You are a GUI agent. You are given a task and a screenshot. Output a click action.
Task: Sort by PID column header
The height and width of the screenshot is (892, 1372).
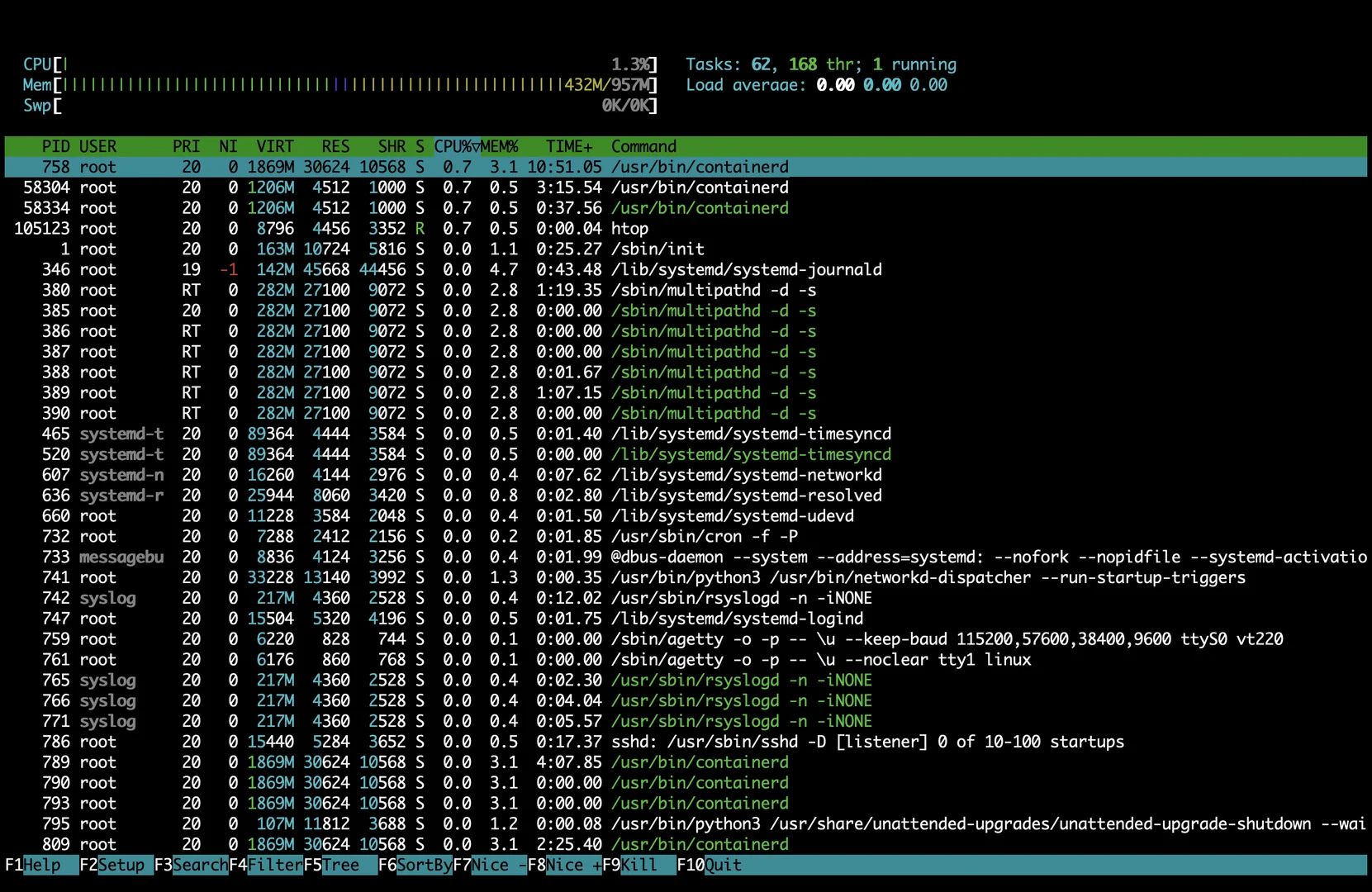[x=55, y=146]
